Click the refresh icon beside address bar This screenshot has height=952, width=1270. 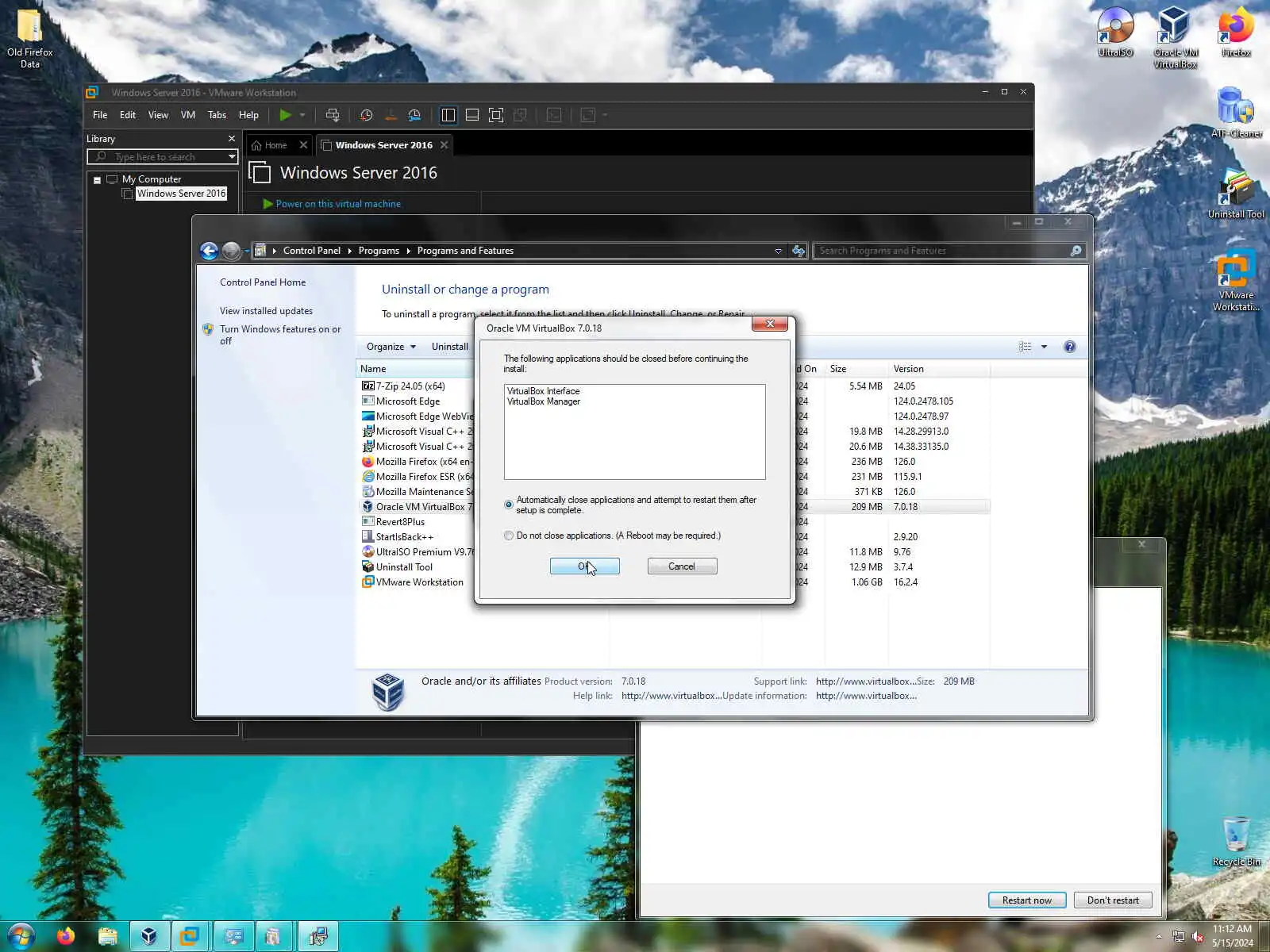click(x=799, y=251)
